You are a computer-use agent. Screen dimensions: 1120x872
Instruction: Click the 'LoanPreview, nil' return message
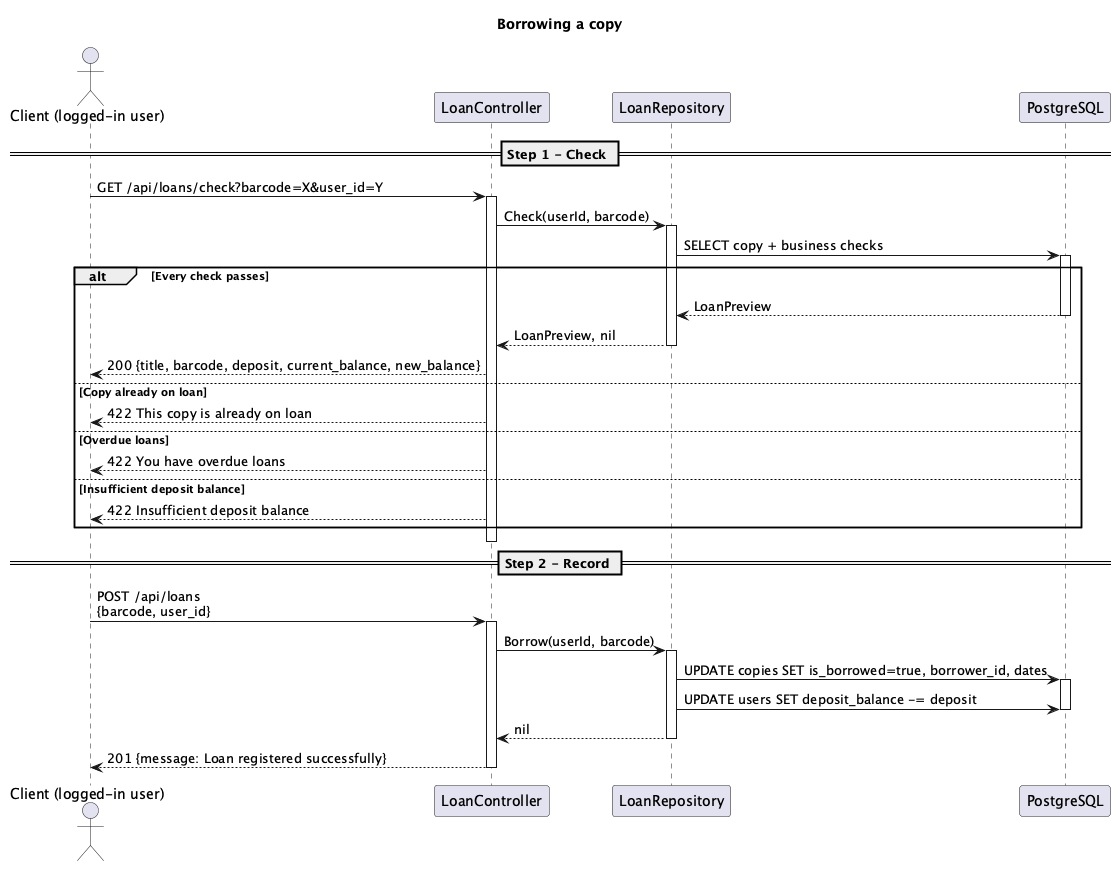pos(564,336)
